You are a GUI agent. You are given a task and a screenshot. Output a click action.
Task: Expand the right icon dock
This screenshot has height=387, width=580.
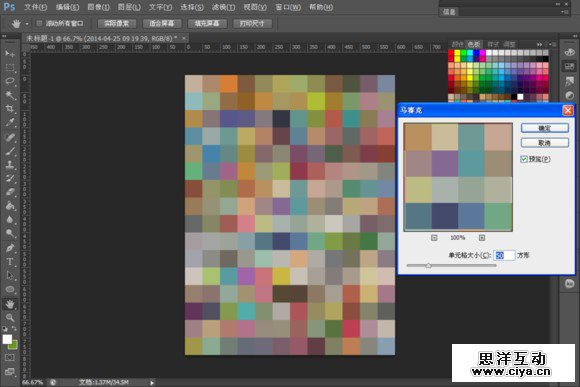(x=575, y=36)
